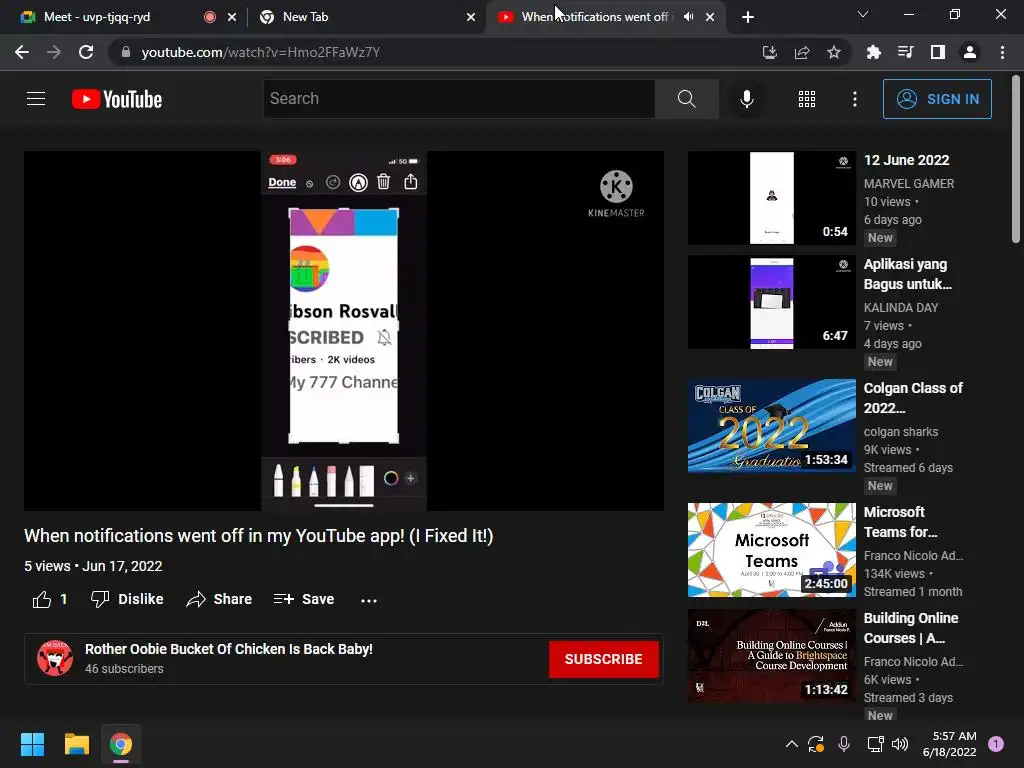Open more actions ellipsis under video
The image size is (1024, 768).
369,600
